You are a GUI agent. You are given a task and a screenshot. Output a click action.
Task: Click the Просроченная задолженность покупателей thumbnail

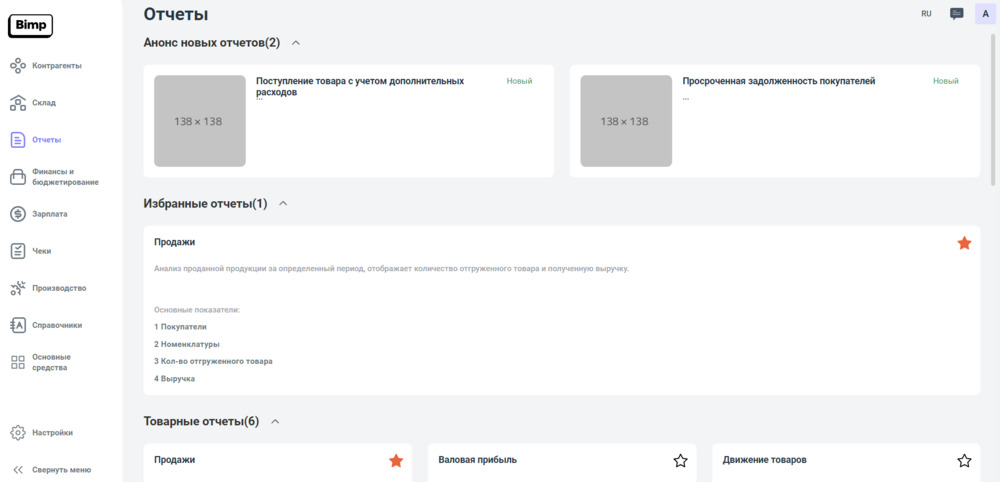pos(626,121)
